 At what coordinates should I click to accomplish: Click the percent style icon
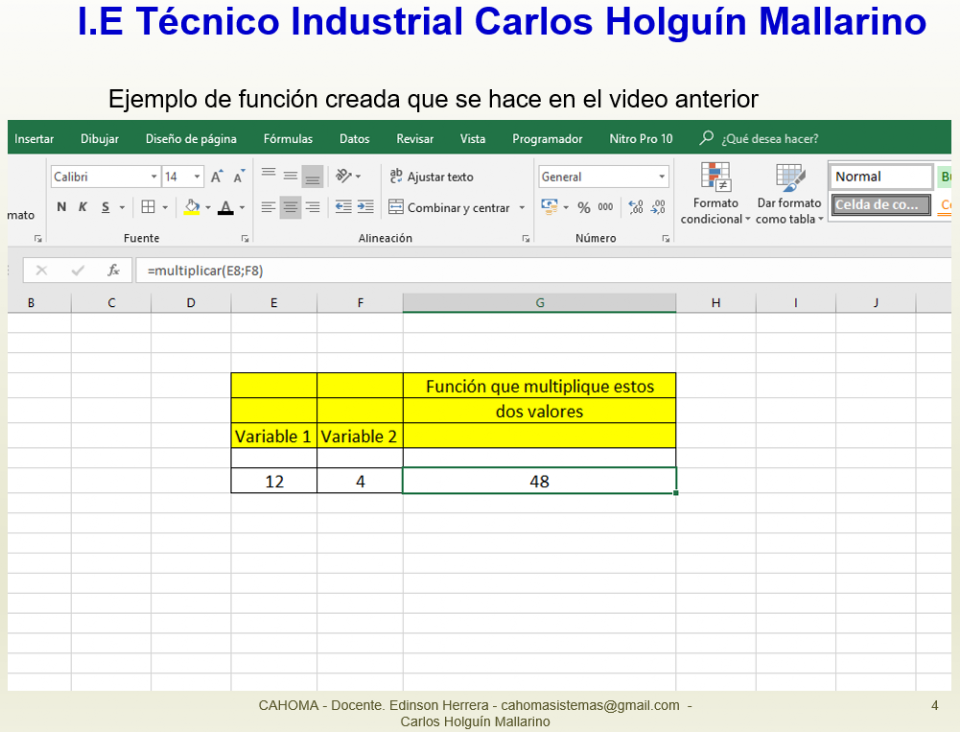(x=584, y=207)
